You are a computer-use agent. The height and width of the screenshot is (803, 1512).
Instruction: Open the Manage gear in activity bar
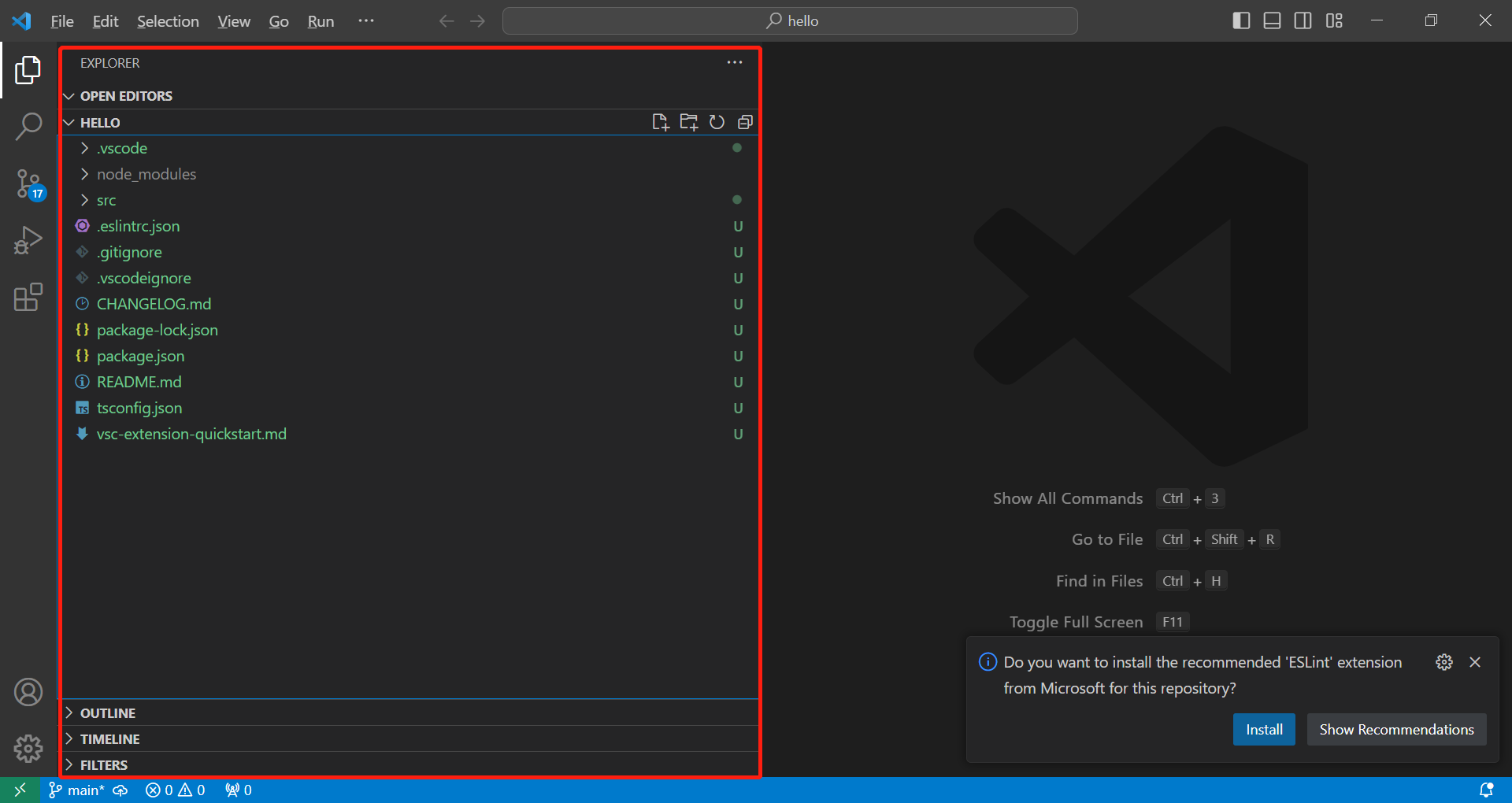28,748
